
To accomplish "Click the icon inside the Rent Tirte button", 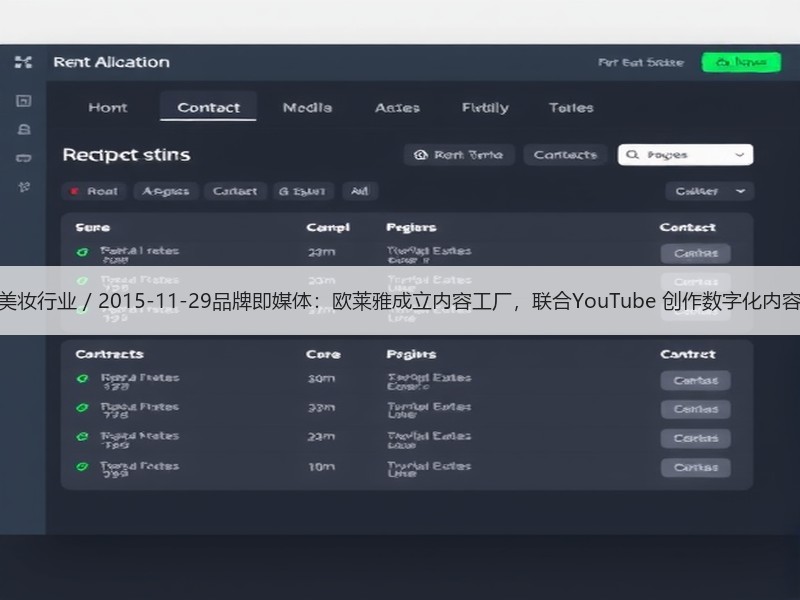I will tap(420, 155).
